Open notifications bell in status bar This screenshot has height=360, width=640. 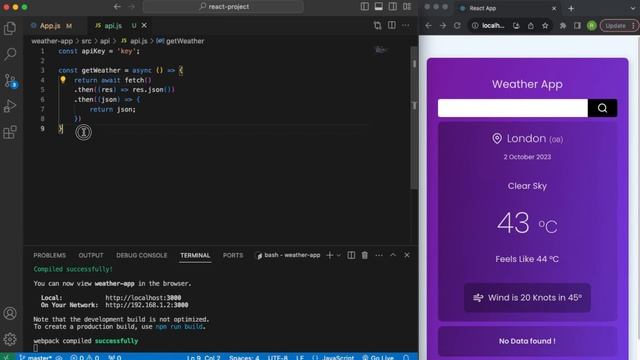coord(406,357)
